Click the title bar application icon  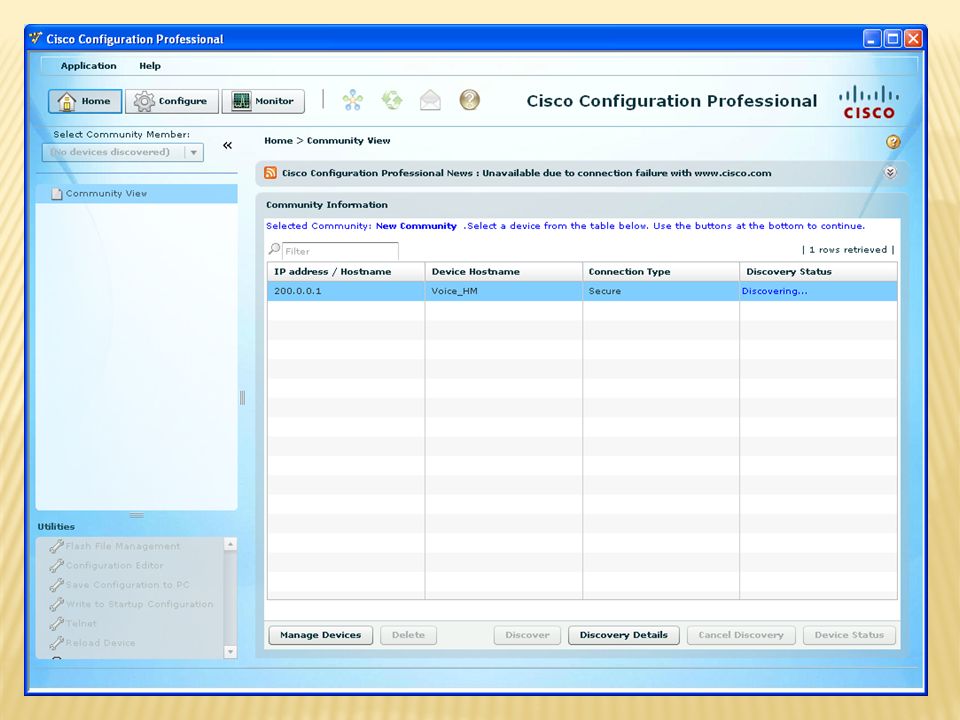(36, 38)
